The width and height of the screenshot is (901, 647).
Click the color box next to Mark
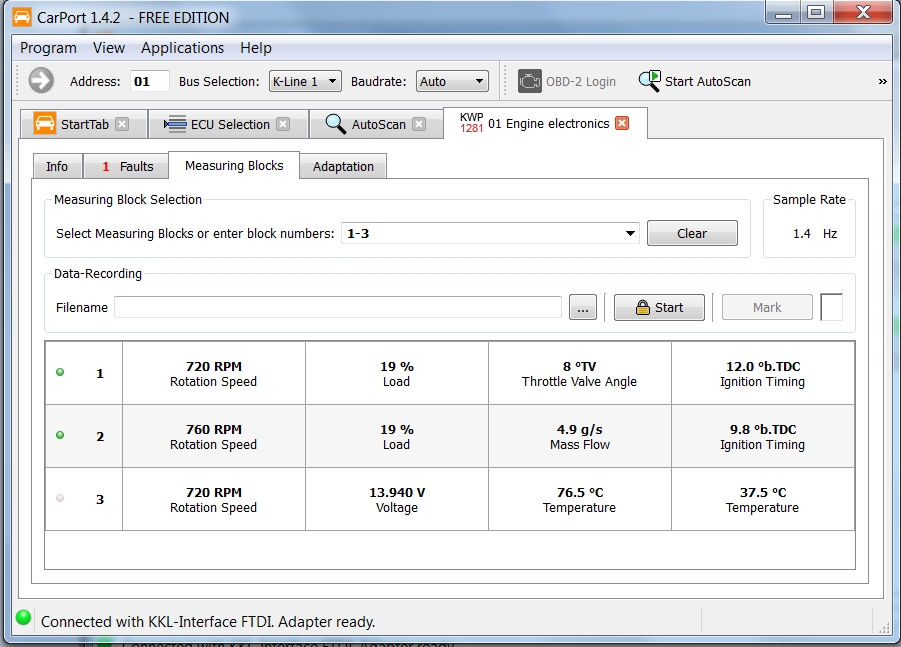tap(831, 308)
